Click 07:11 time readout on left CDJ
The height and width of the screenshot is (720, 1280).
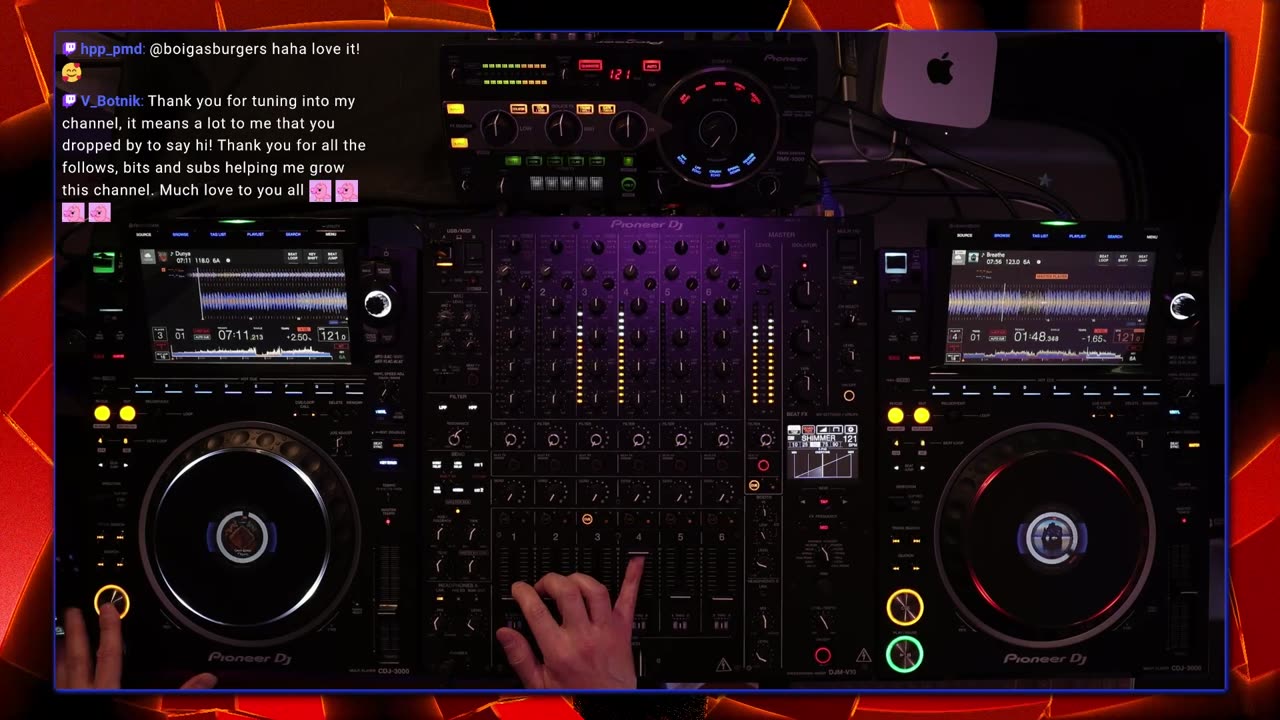(240, 335)
